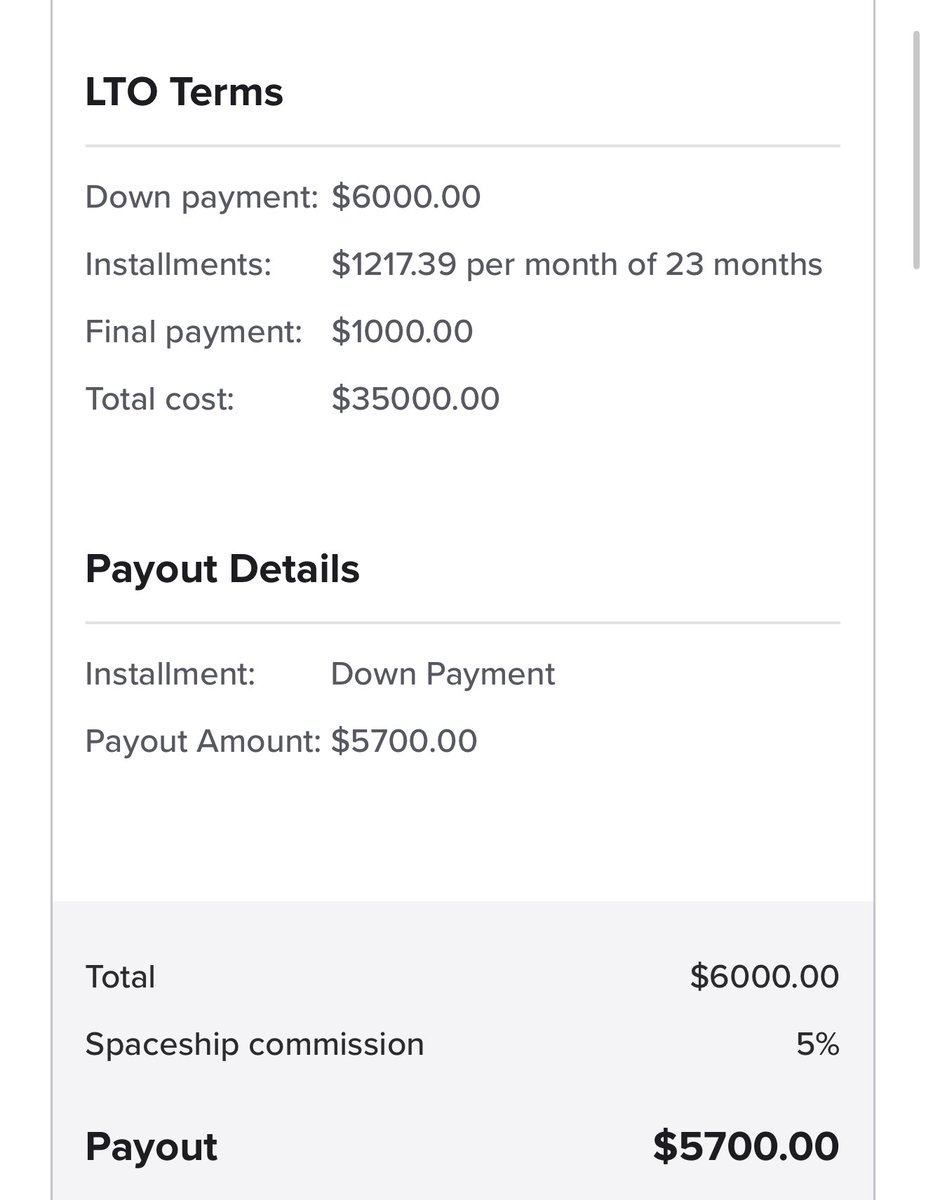Viewport: 926px width, 1200px height.
Task: Select the Down payment $6000.00 value
Action: (x=406, y=197)
